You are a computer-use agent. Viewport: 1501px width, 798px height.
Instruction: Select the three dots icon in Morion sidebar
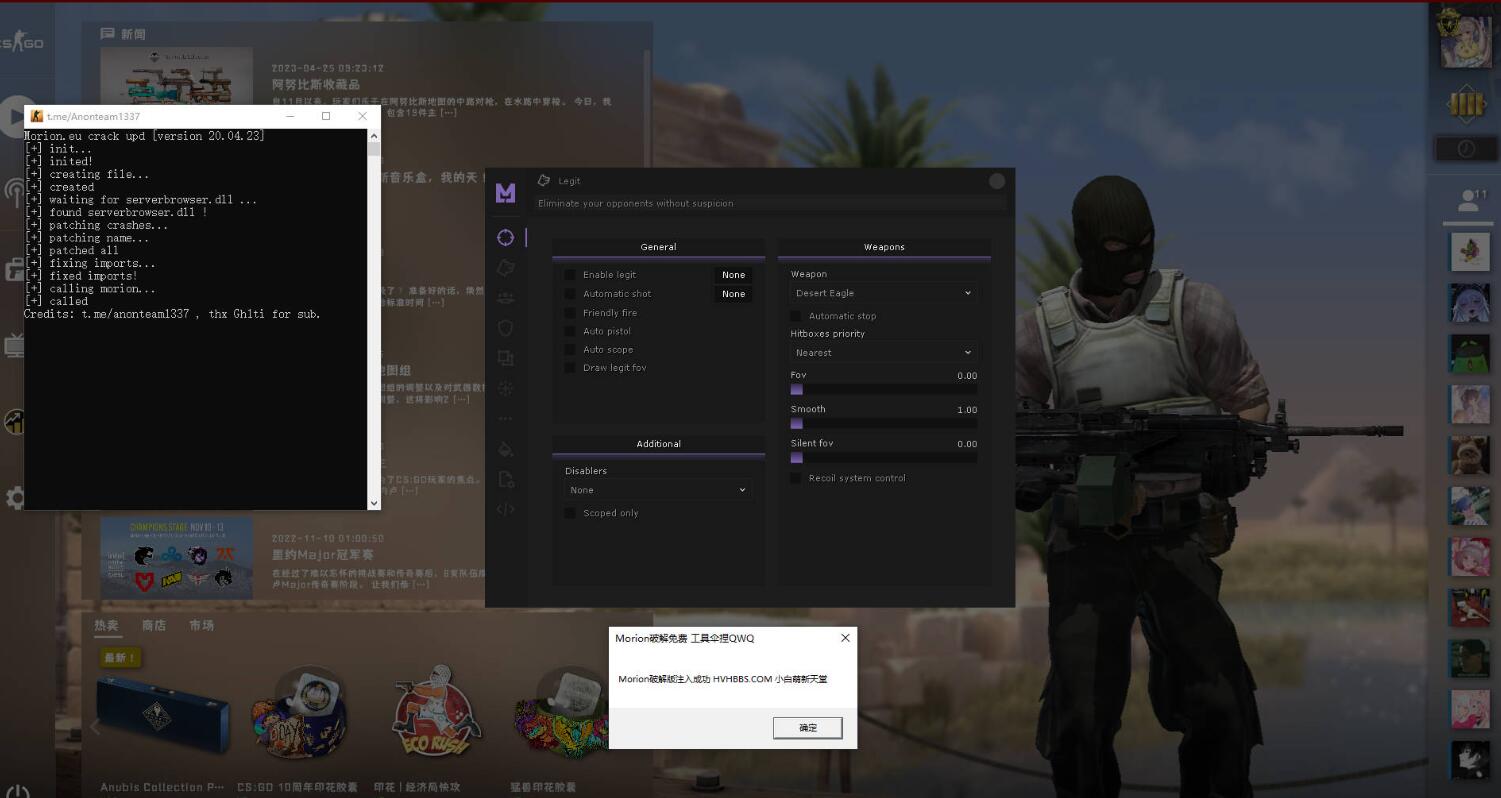(506, 419)
